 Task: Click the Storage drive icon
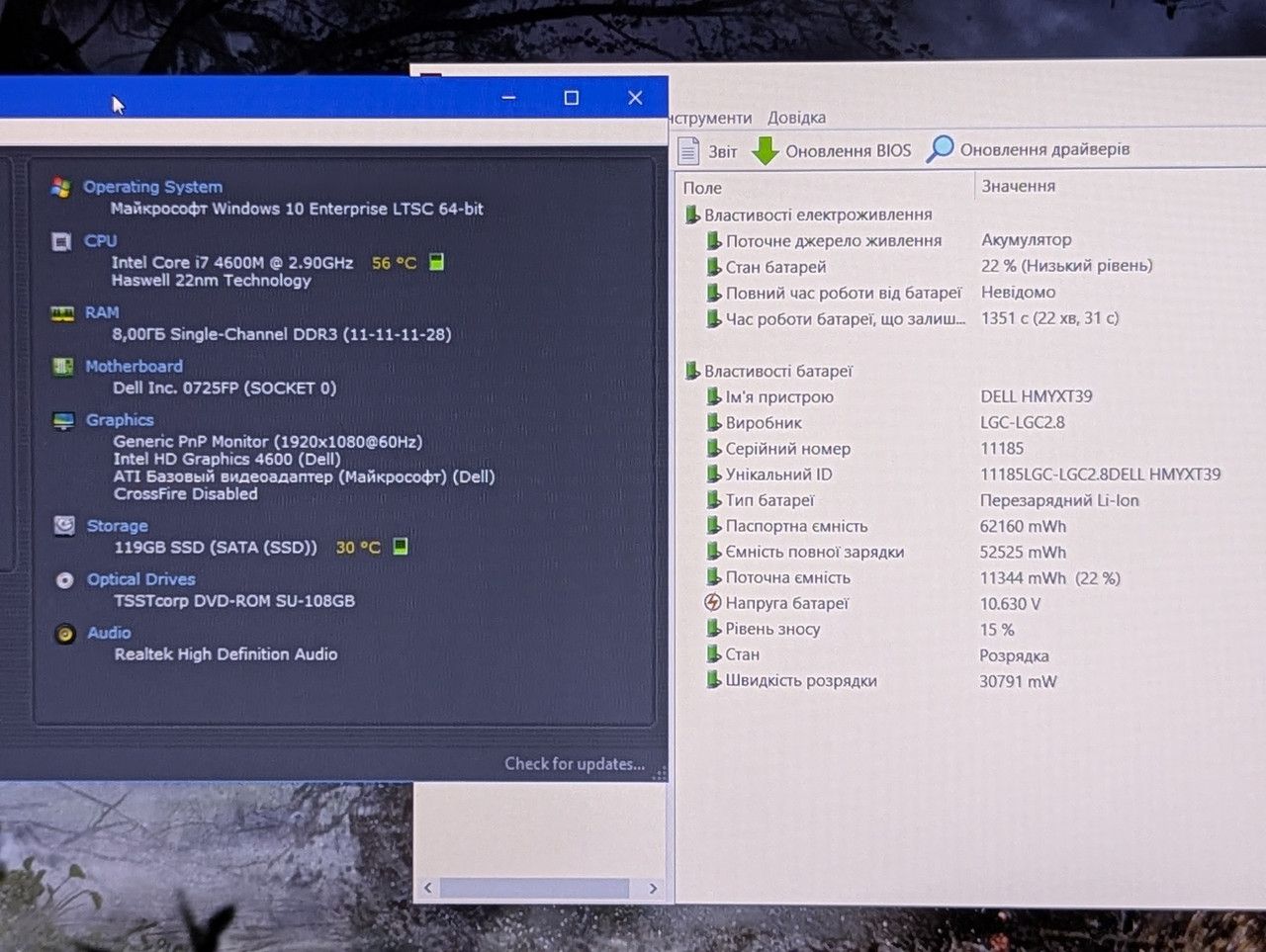coord(65,526)
